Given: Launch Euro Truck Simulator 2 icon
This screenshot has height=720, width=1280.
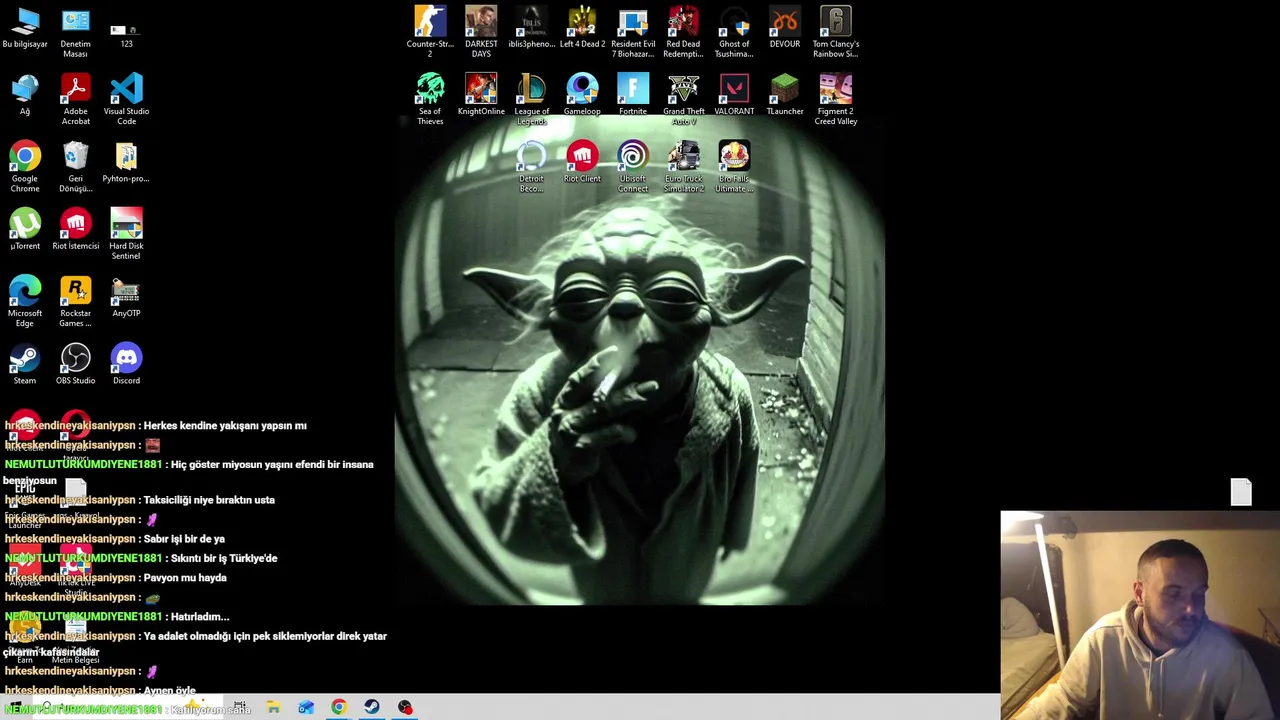Looking at the screenshot, I should (x=683, y=167).
